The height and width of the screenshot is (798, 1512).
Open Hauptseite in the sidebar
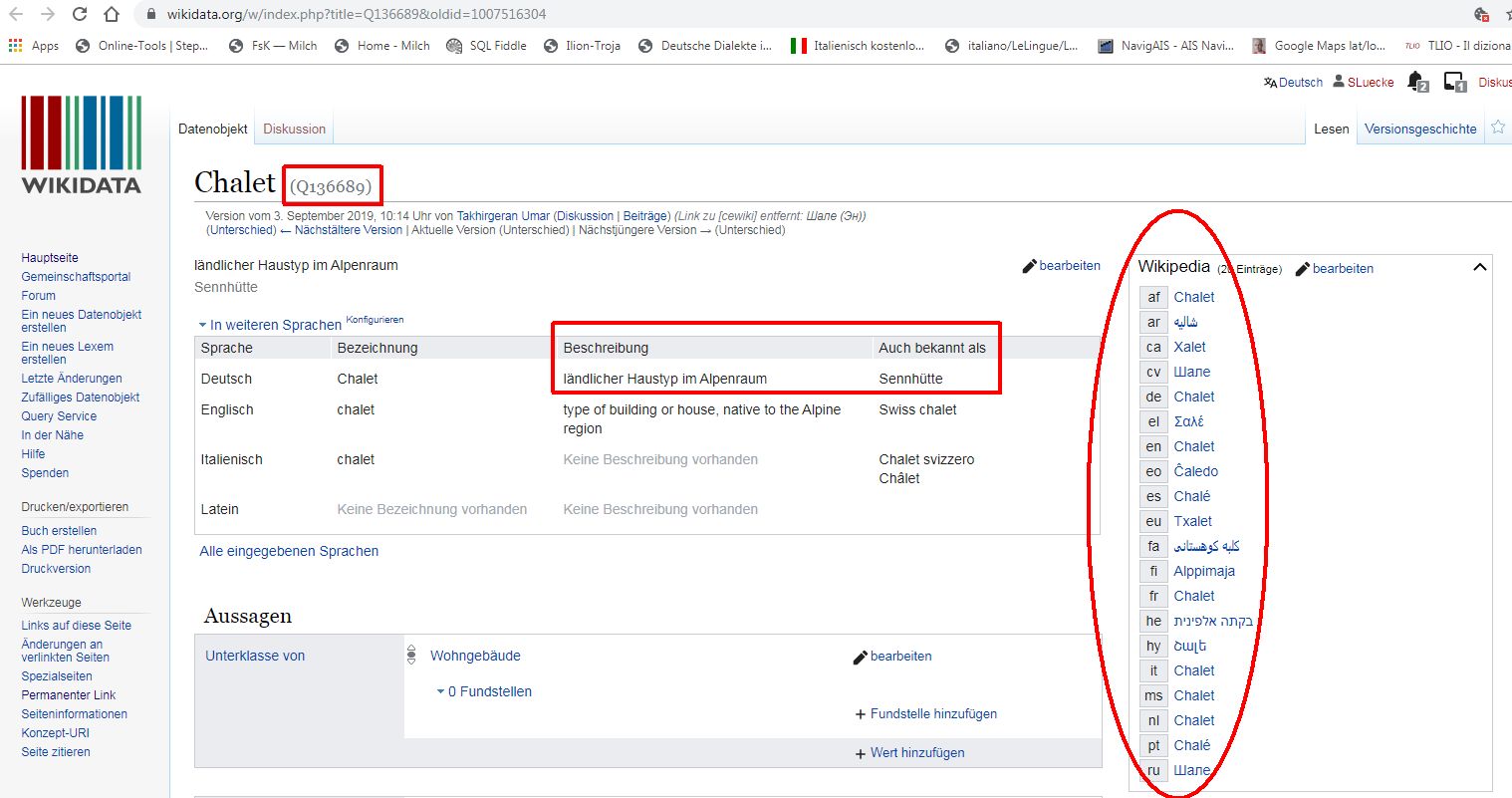pyautogui.click(x=50, y=258)
